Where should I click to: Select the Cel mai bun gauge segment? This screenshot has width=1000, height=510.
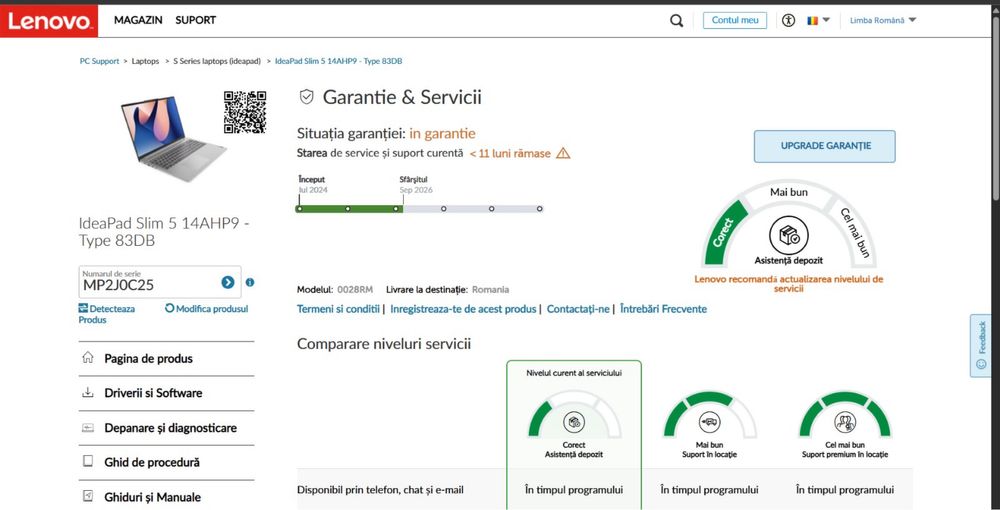(855, 232)
